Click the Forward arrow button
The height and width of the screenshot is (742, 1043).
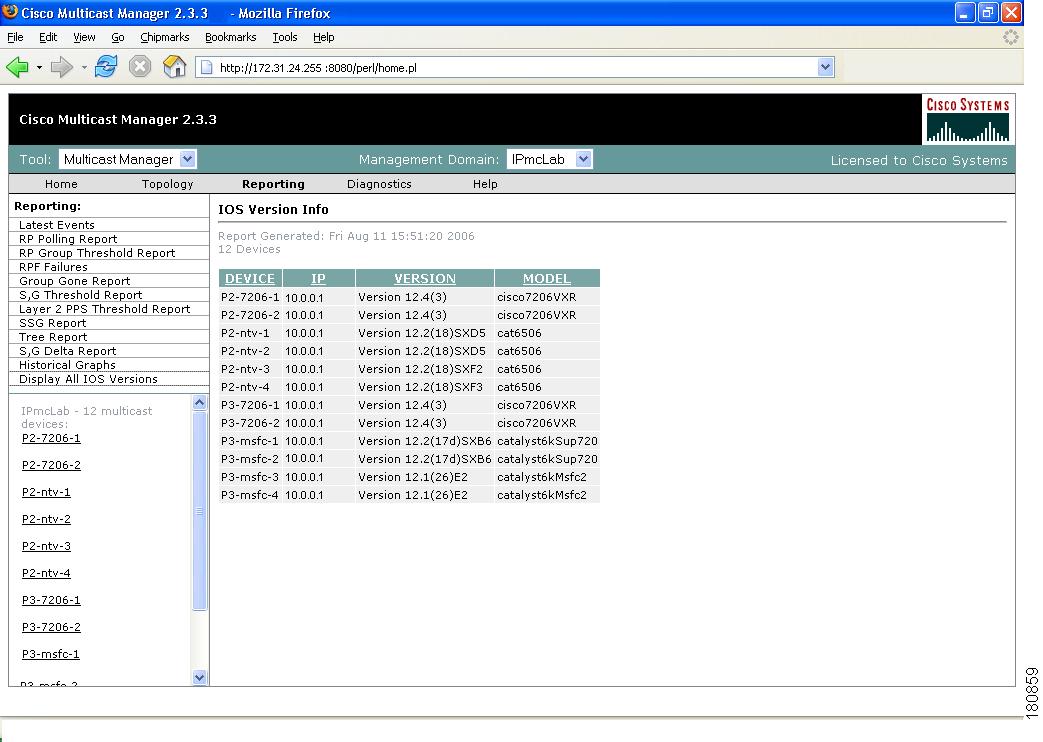(62, 67)
